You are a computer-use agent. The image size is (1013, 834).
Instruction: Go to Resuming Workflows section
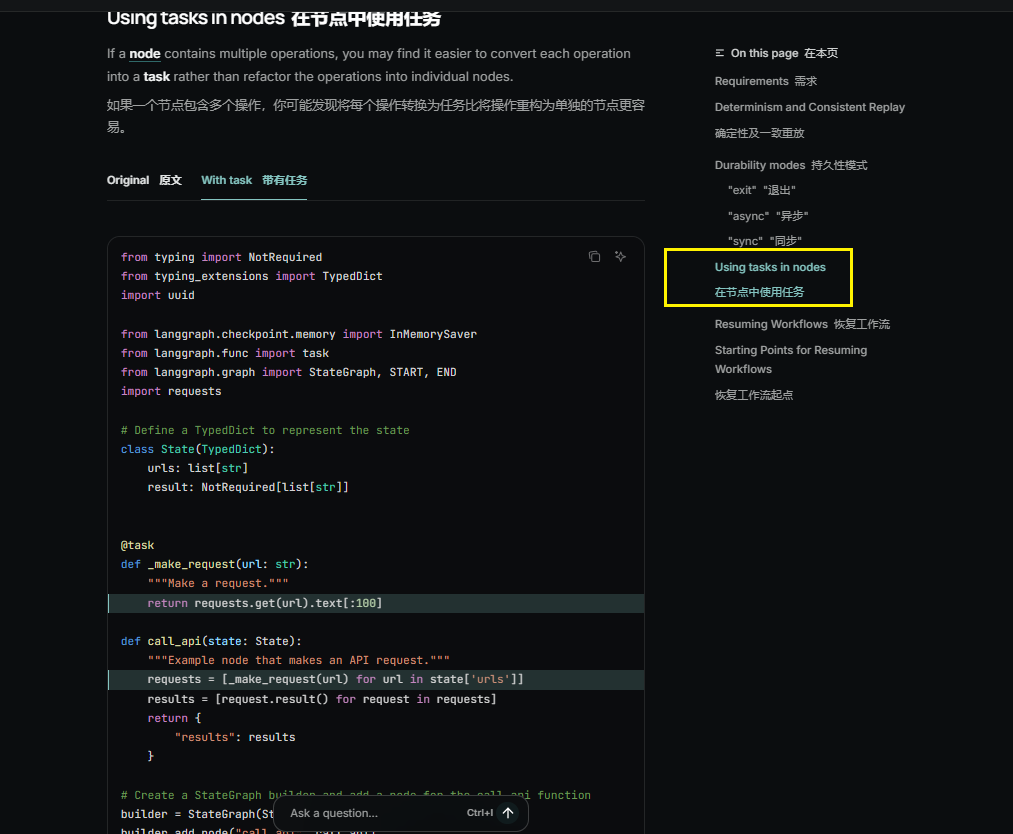tap(802, 324)
